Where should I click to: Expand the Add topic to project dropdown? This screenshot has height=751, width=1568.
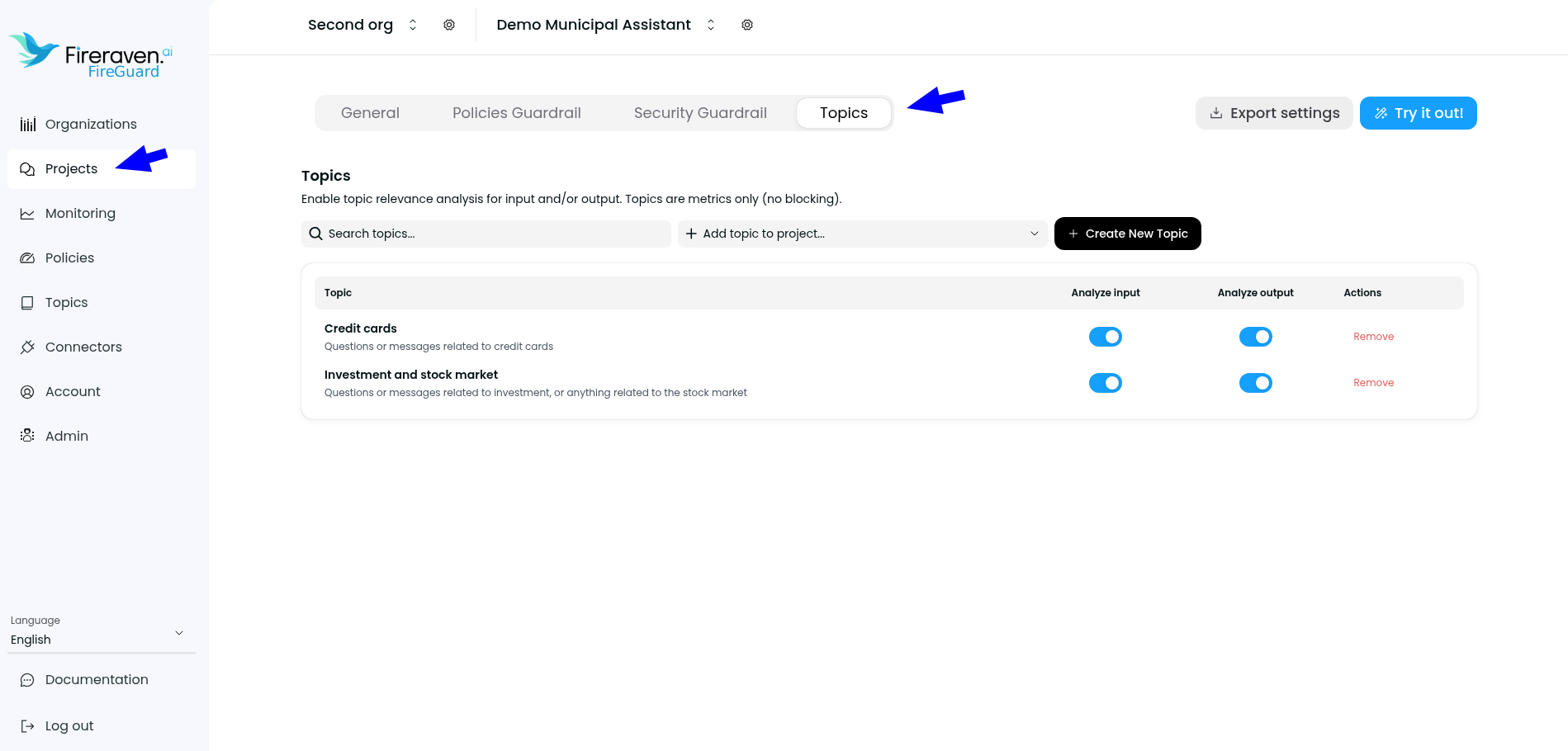point(862,234)
